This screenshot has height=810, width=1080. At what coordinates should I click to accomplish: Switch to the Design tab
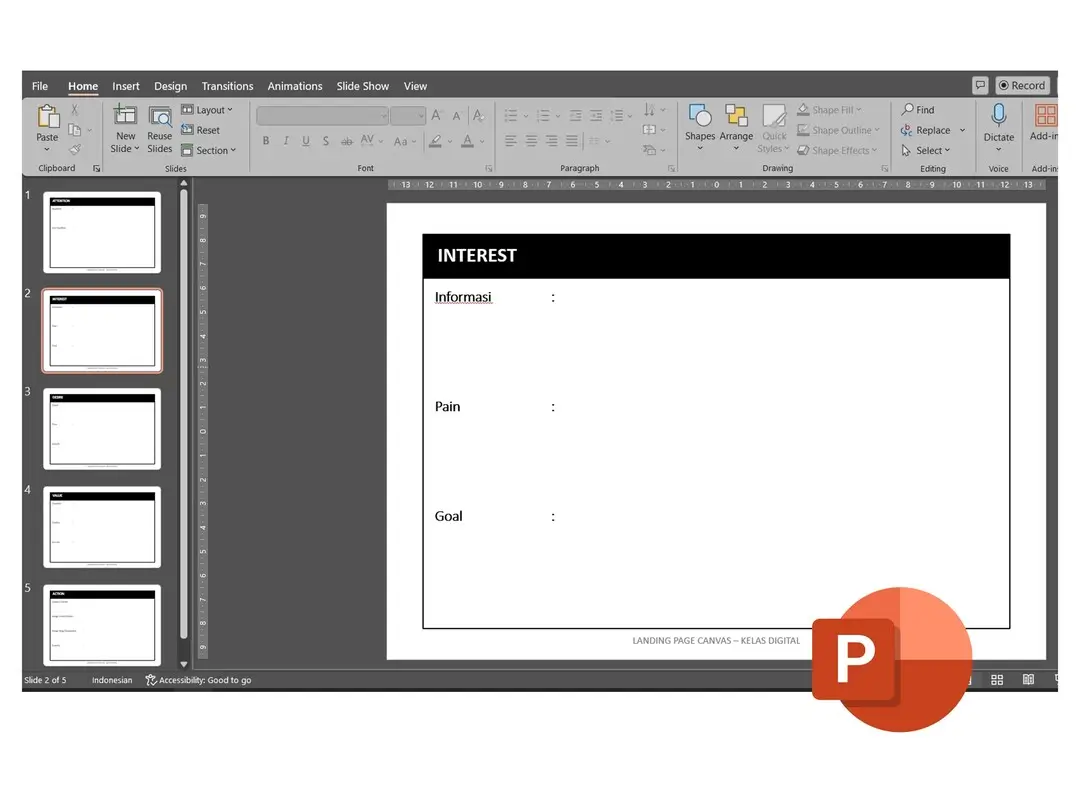pos(170,86)
